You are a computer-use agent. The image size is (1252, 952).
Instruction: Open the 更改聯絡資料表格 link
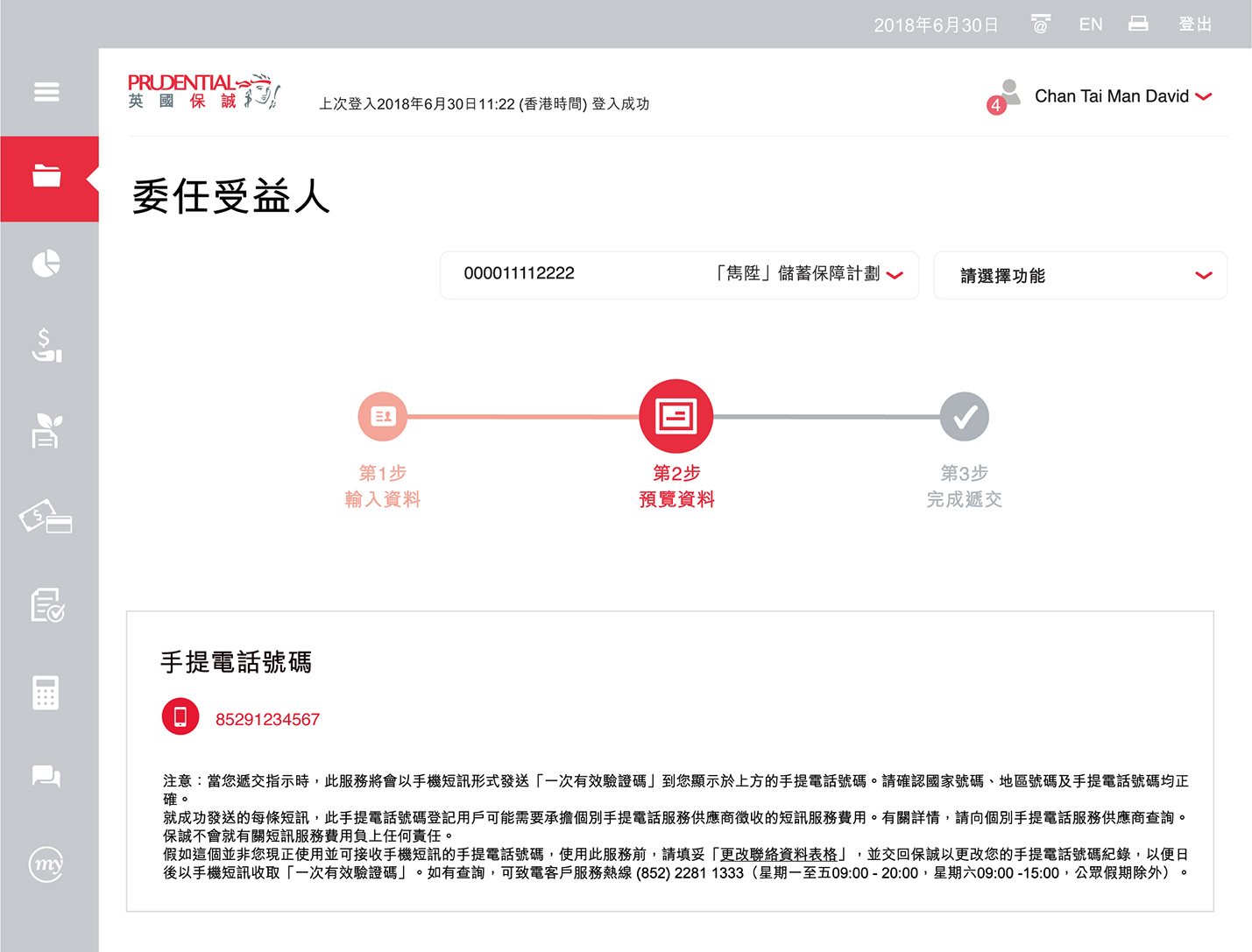(x=779, y=854)
